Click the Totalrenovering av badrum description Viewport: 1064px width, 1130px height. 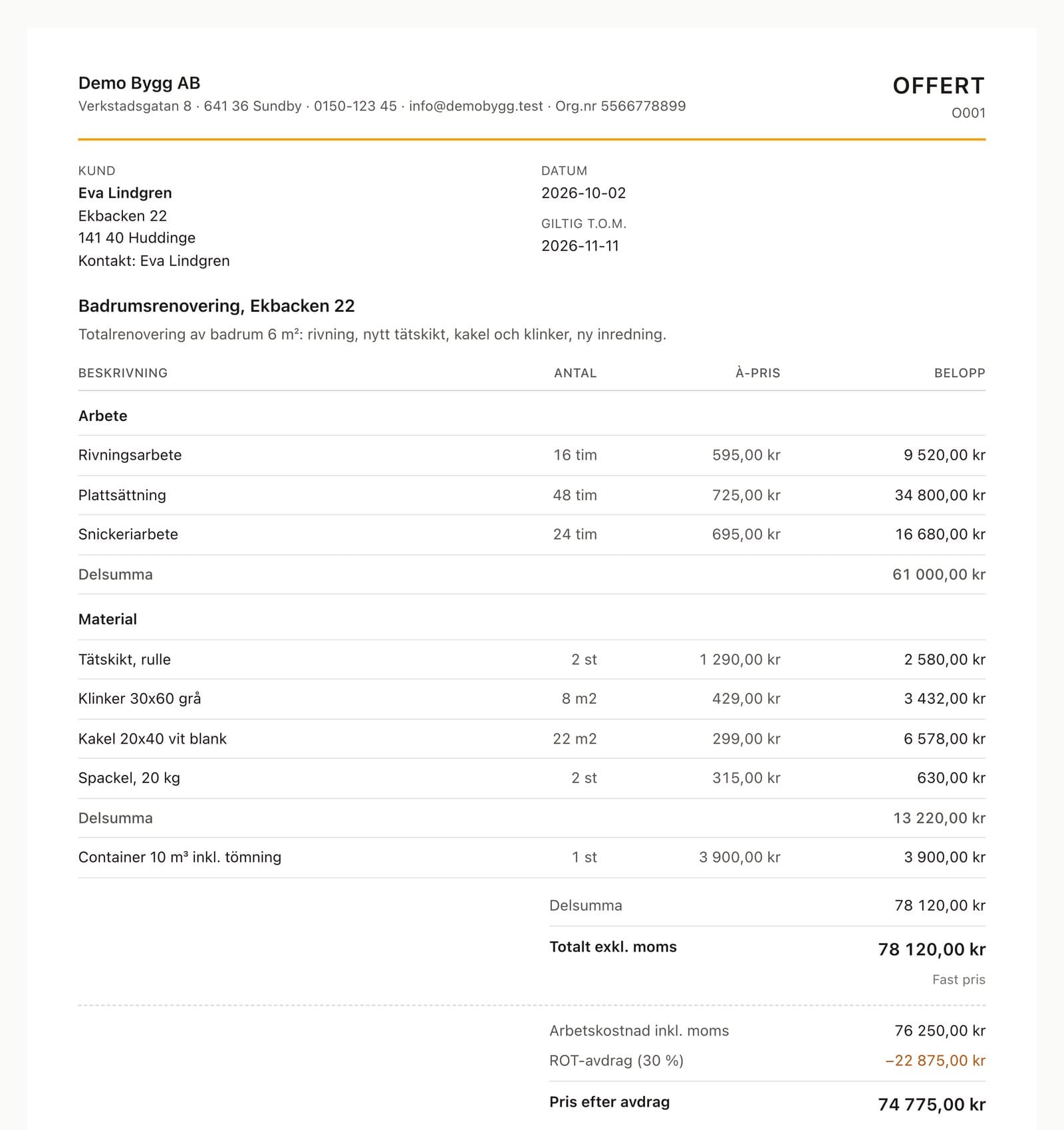(x=372, y=335)
